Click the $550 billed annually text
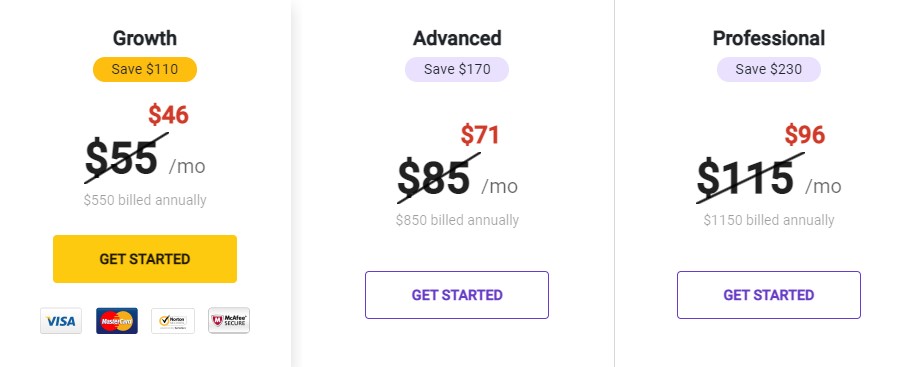 point(145,200)
